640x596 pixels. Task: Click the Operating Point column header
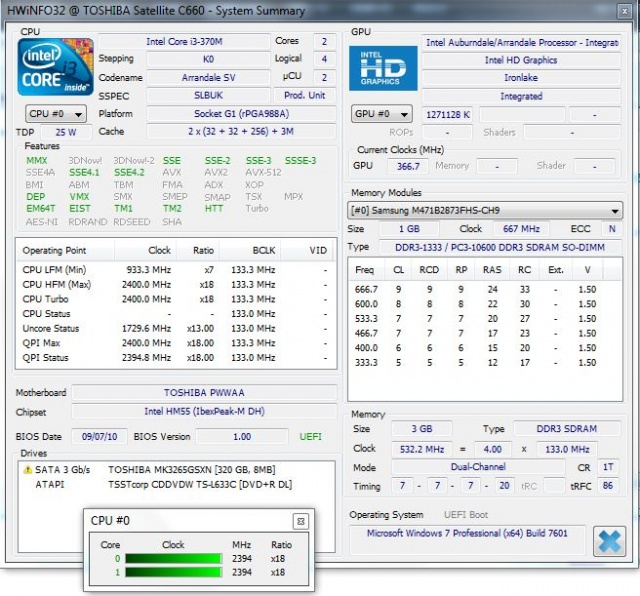[x=65, y=251]
